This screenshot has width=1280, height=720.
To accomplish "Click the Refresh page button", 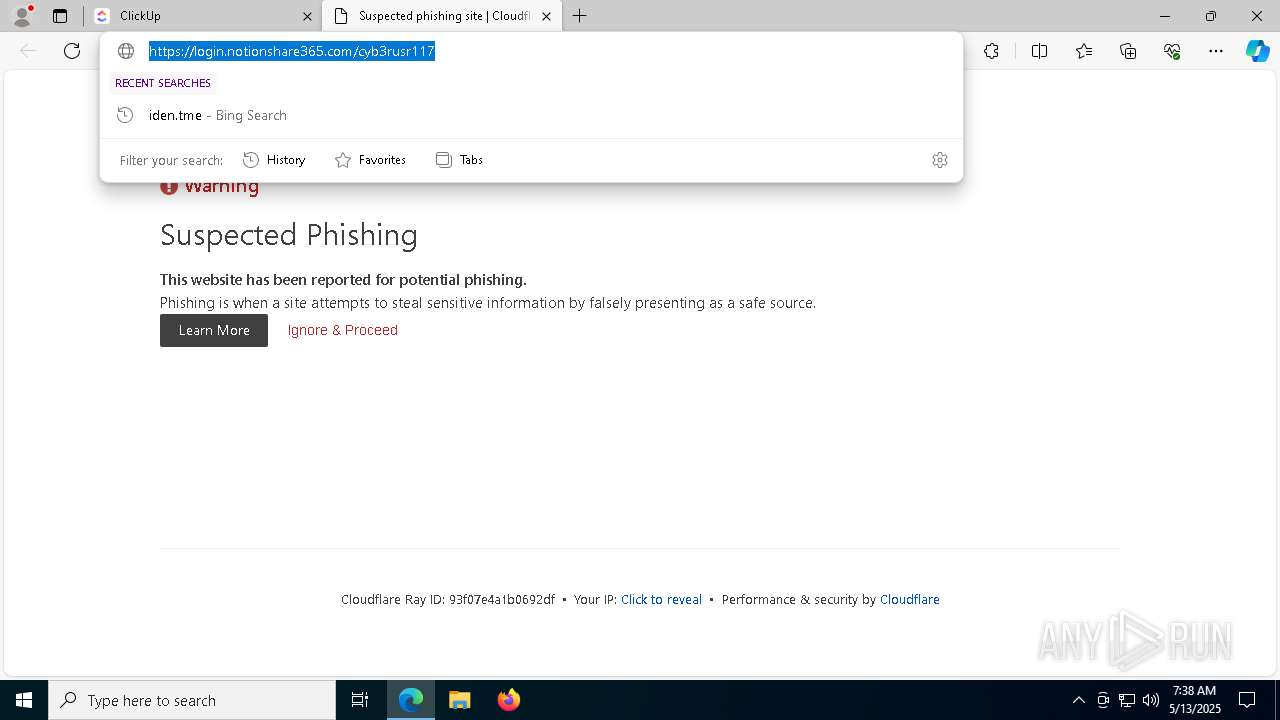I will (72, 51).
